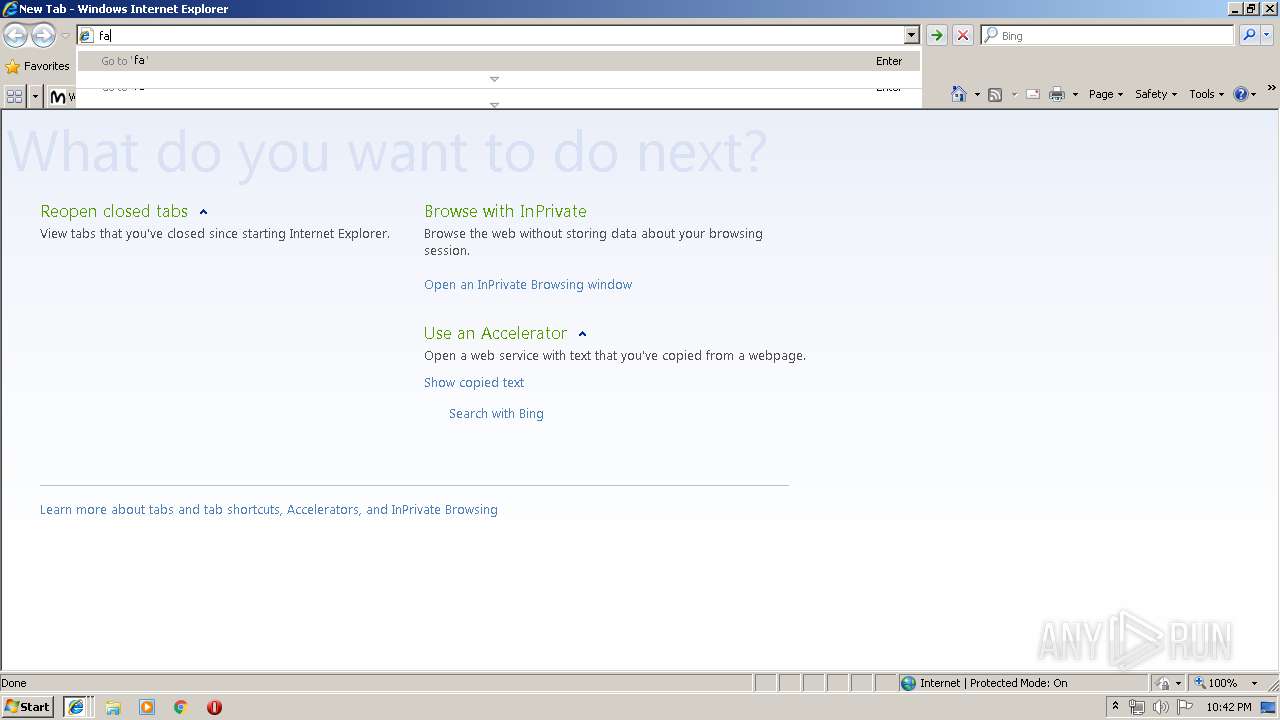Click the 100% zoom level button

1215,683
